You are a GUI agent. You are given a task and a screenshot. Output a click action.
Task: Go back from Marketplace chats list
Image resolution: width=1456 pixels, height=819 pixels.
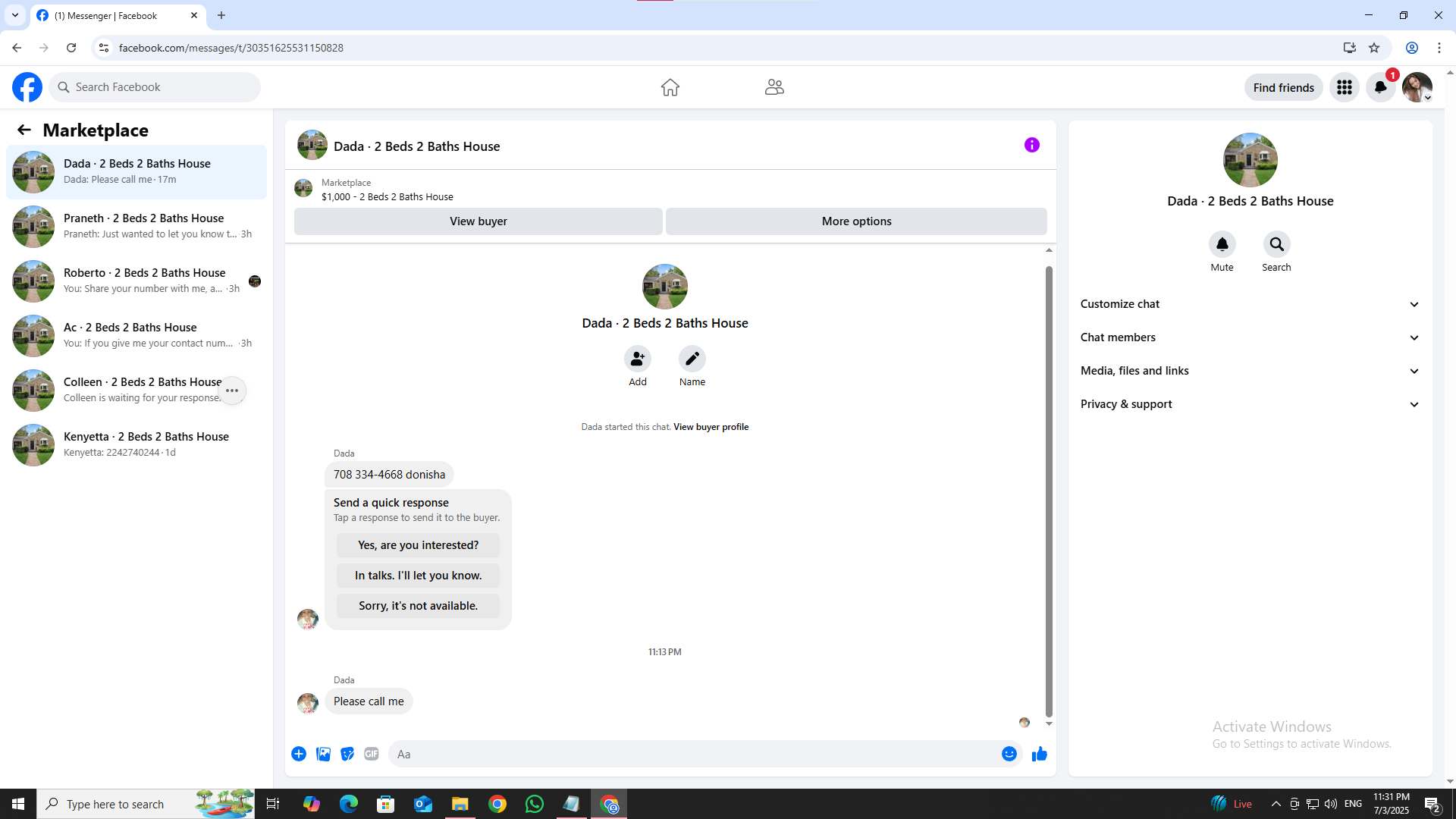point(24,130)
